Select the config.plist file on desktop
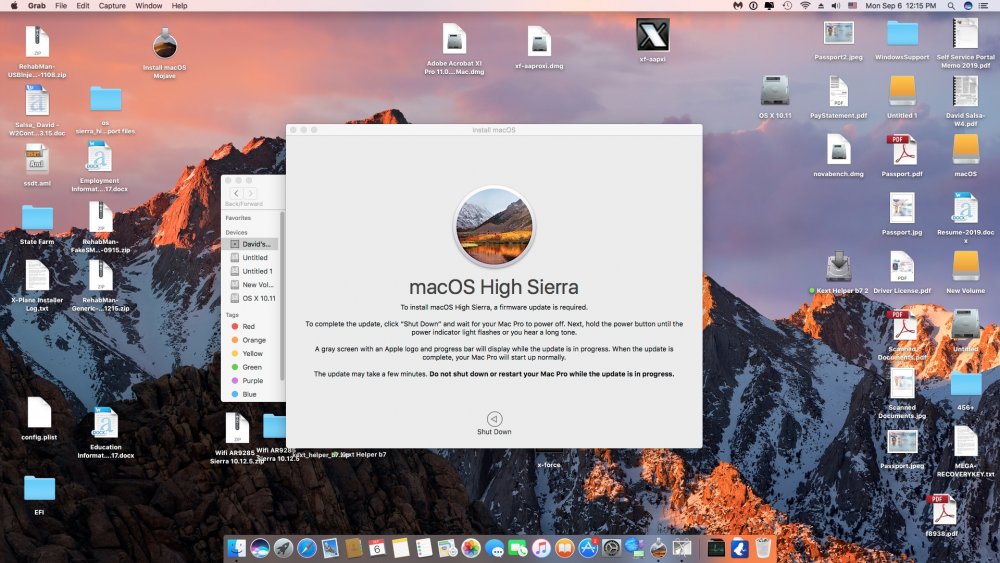This screenshot has height=563, width=1000. click(x=39, y=413)
